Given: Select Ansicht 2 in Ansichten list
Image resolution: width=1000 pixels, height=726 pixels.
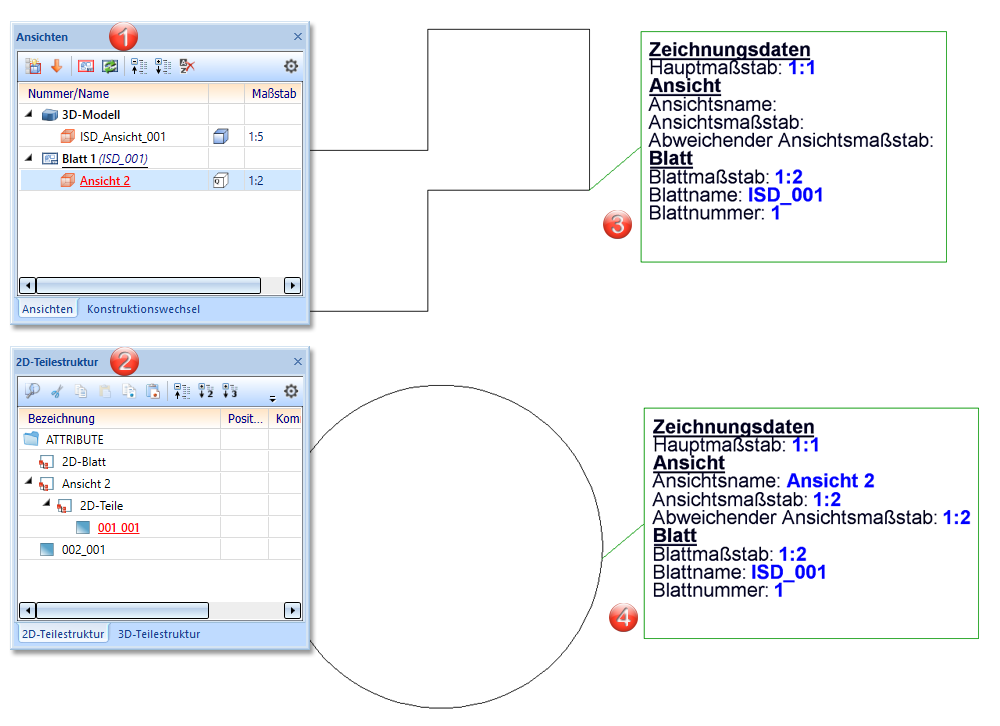Looking at the screenshot, I should (x=105, y=181).
